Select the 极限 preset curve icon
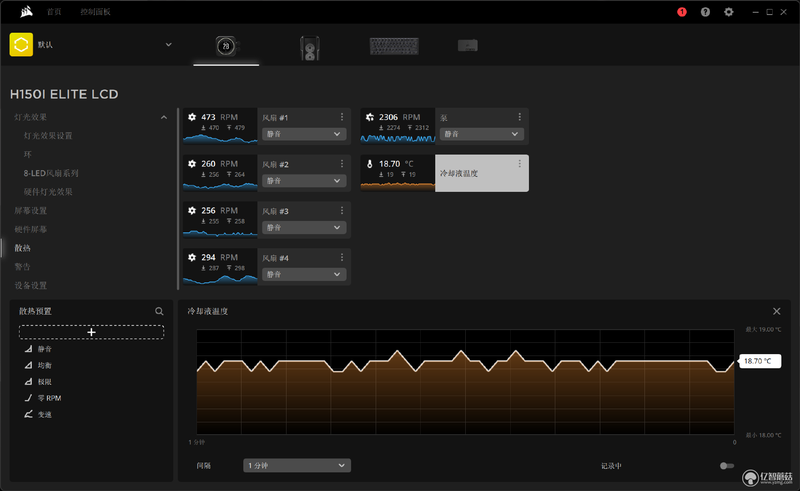 pyautogui.click(x=29, y=381)
